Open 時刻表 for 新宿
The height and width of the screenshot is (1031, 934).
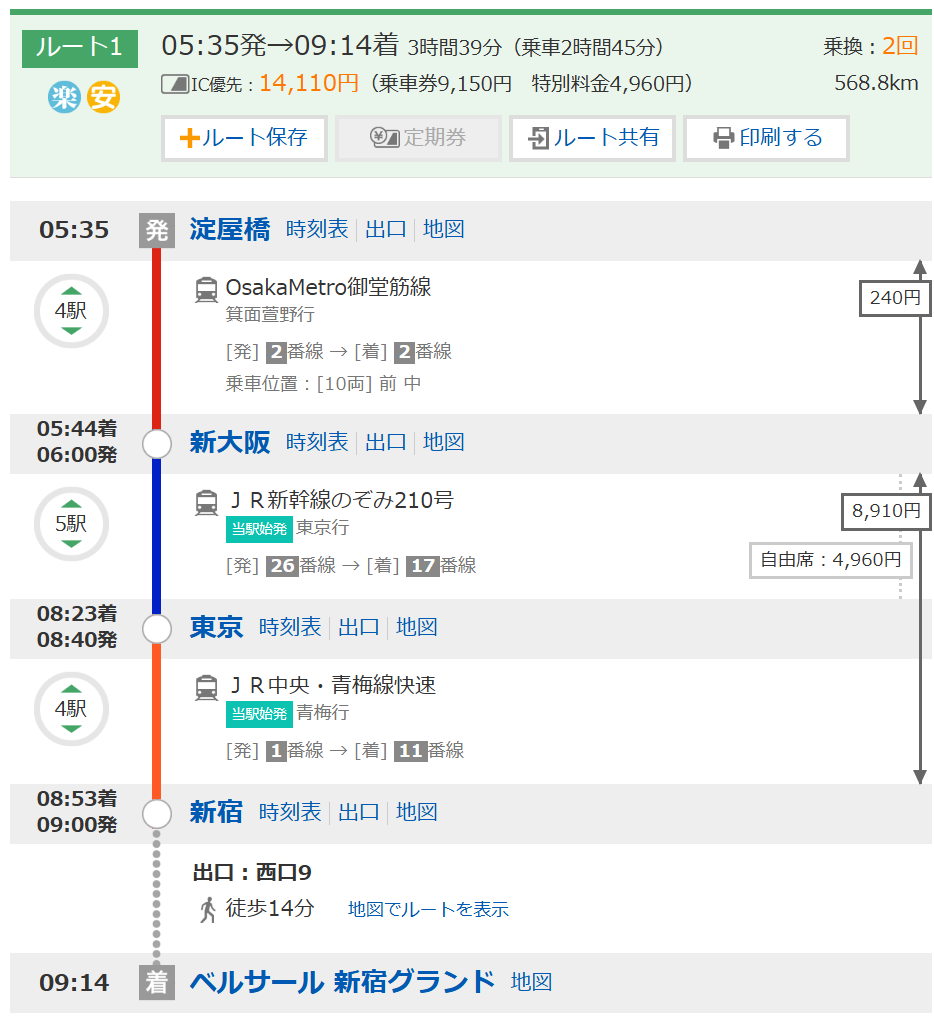[290, 812]
